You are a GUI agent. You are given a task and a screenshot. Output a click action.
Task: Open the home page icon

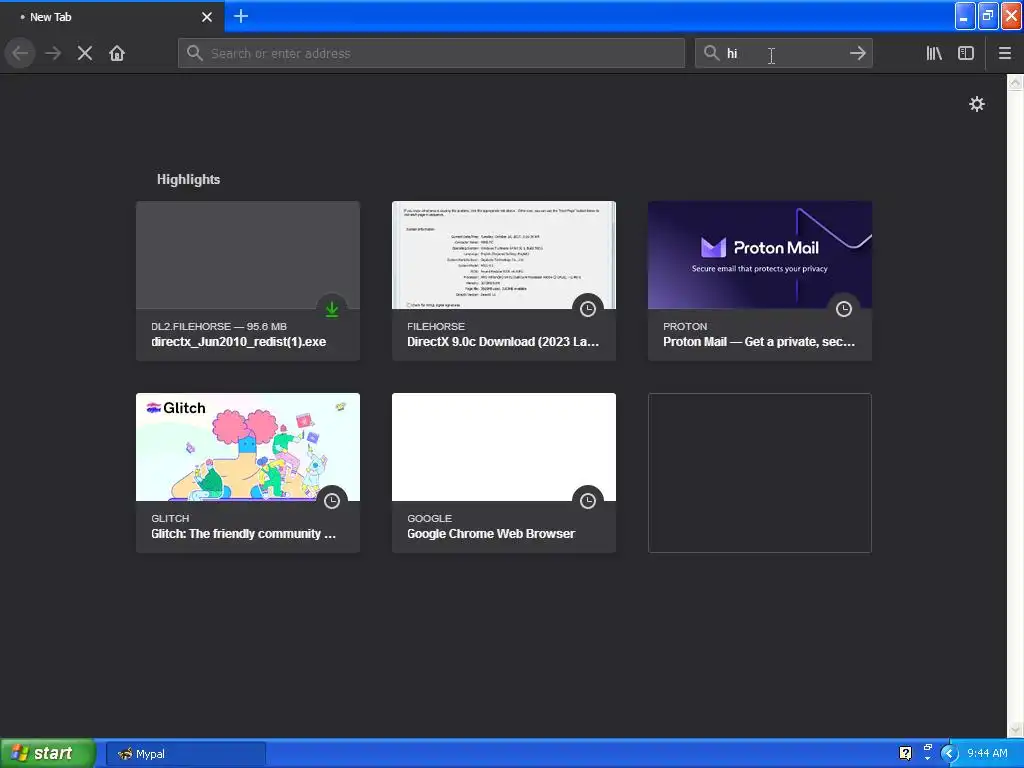117,53
